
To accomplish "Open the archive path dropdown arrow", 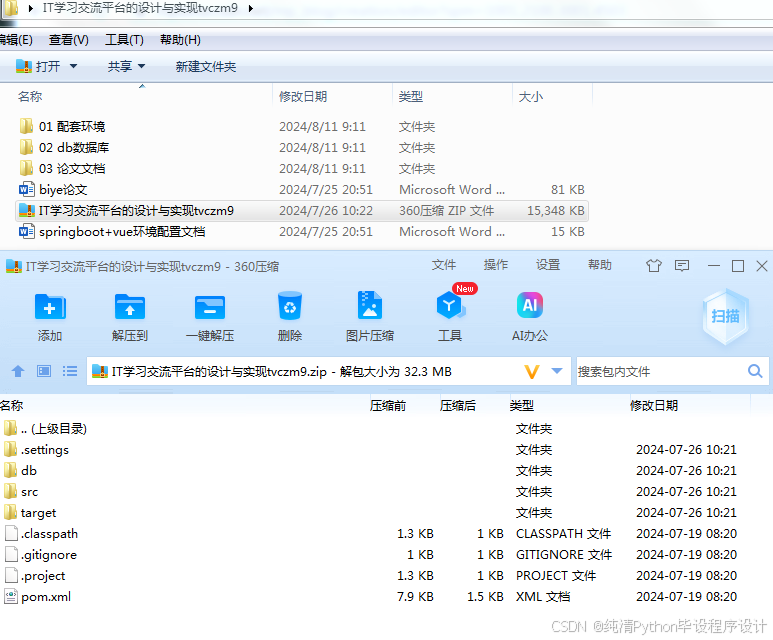I will [x=557, y=371].
